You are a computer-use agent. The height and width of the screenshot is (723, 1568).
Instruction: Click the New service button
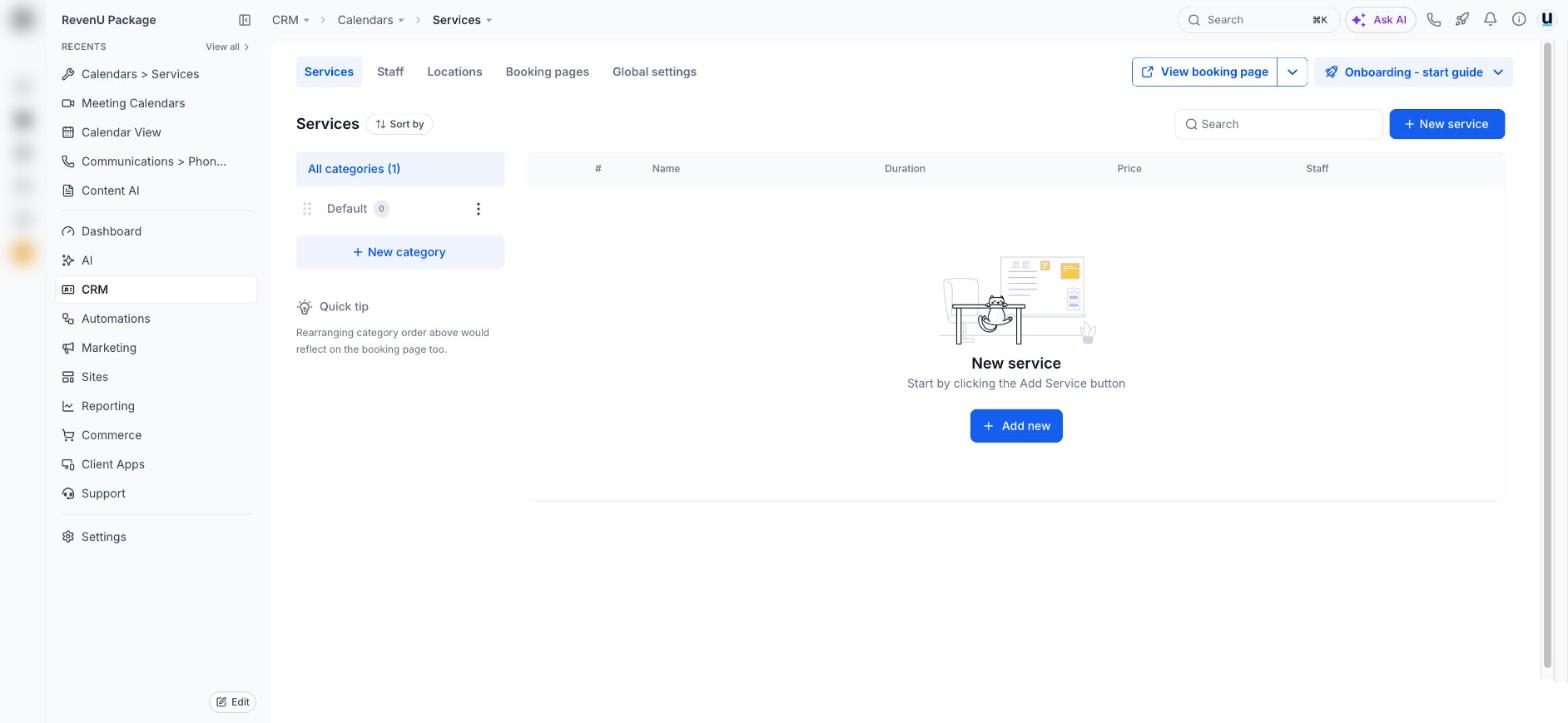[x=1446, y=124]
